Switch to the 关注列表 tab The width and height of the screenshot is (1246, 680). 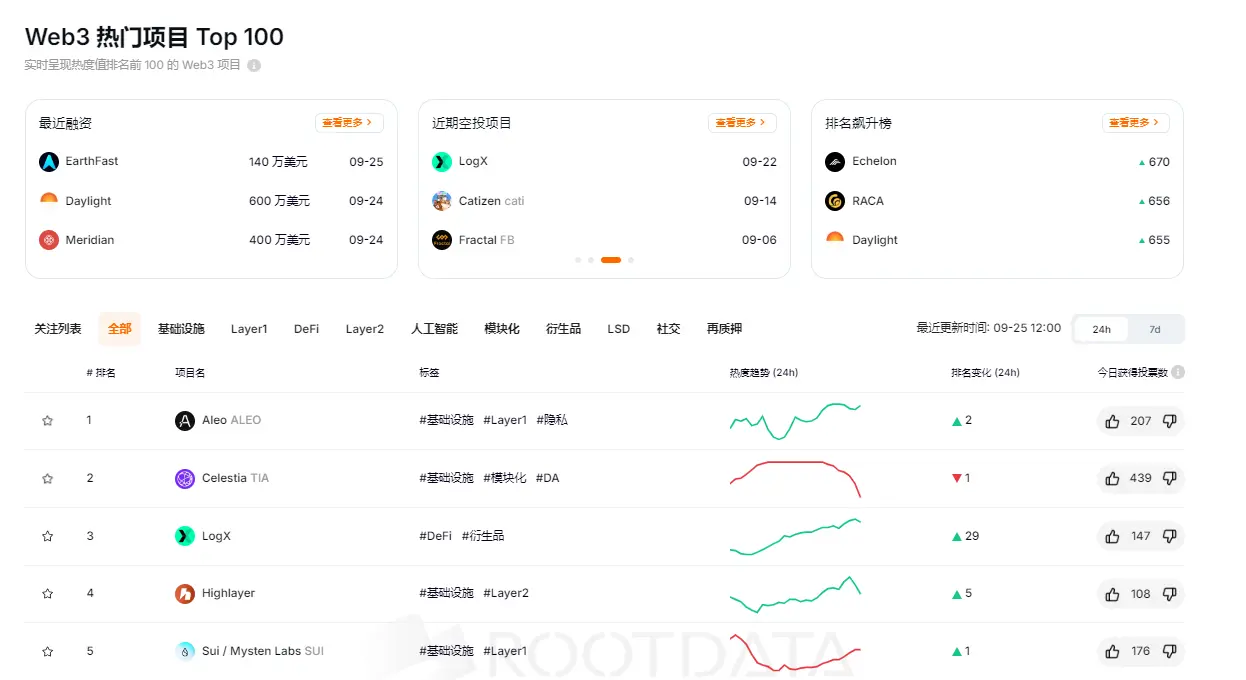(57, 328)
